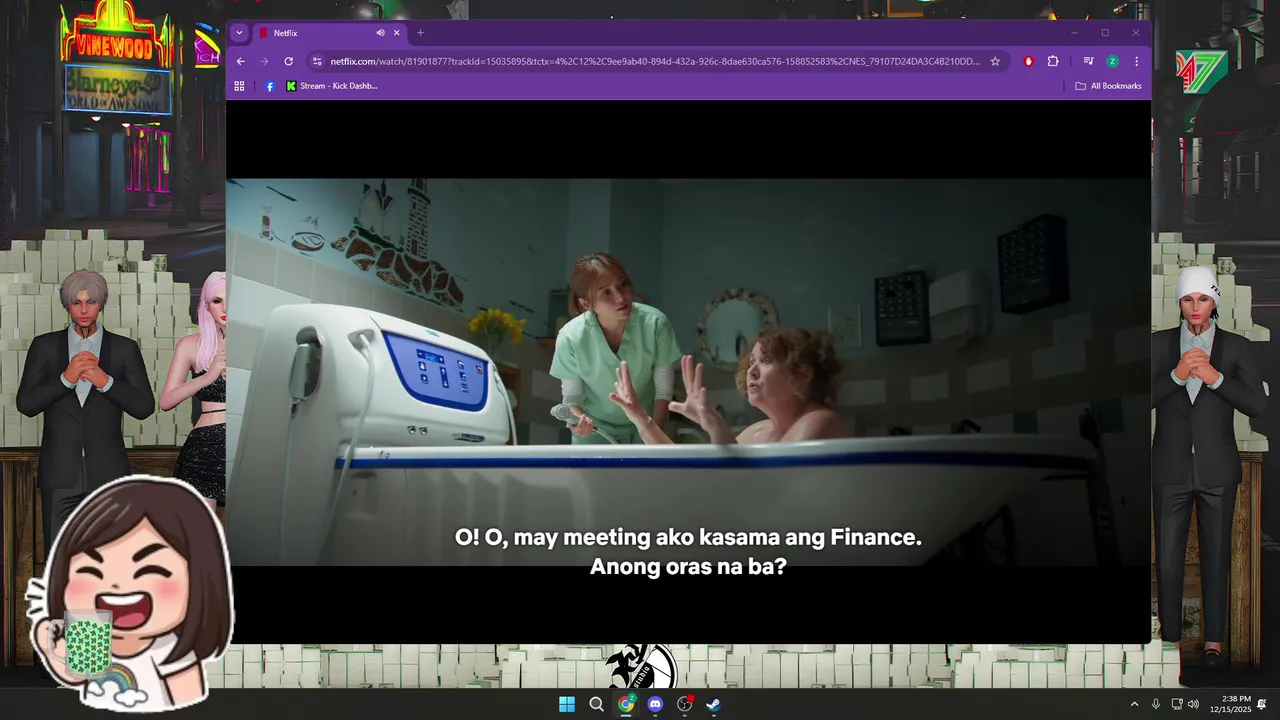Open Discord from the taskbar
Viewport: 1280px width, 720px height.
655,704
